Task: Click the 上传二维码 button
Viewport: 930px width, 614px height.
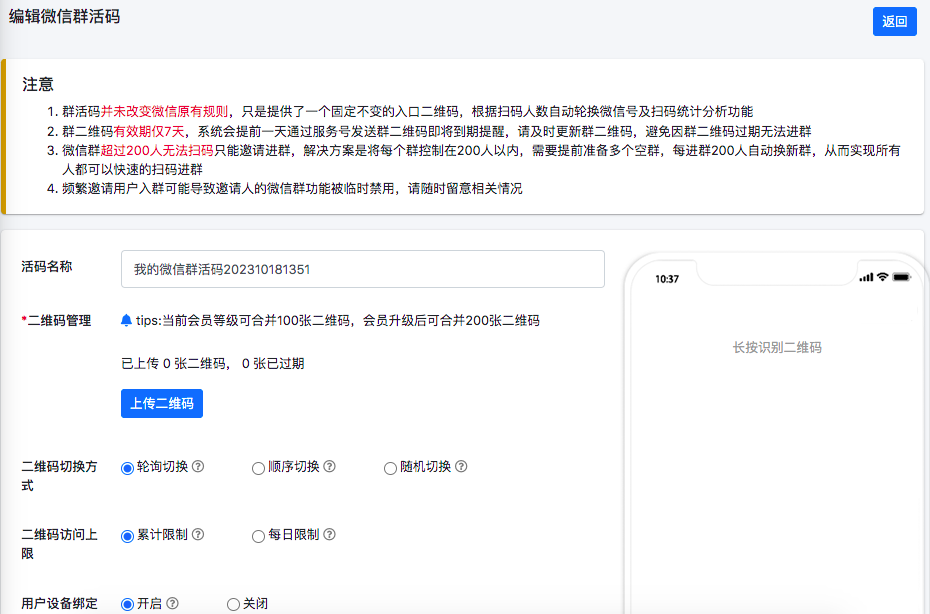Action: tap(161, 404)
